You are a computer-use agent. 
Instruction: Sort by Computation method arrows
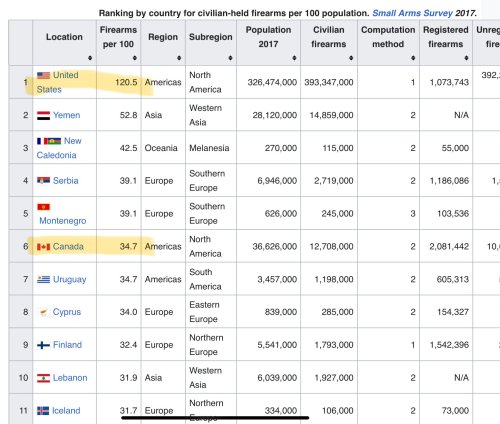point(413,58)
